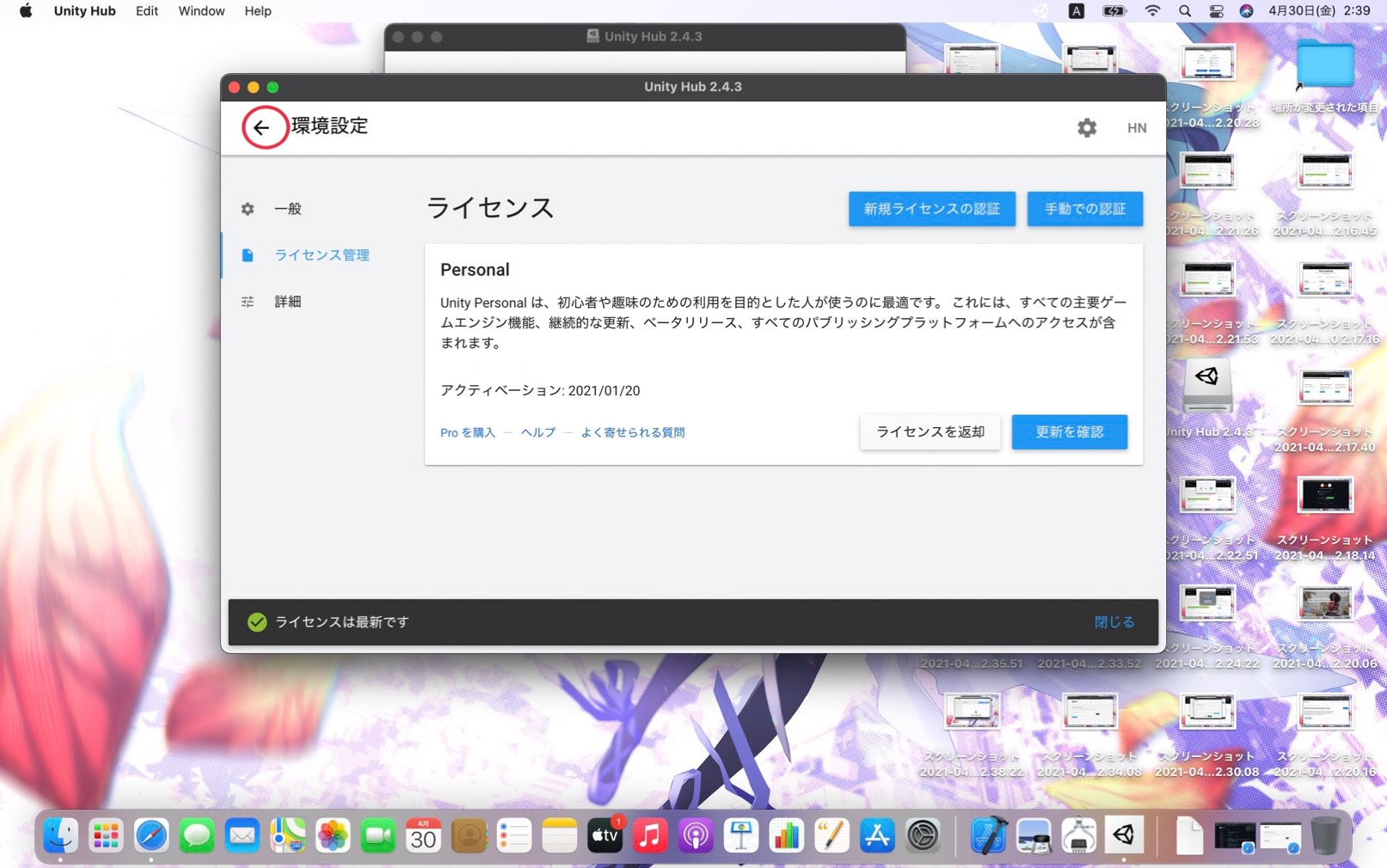Click the 'アクティベーション: 2021/01/20' text
The height and width of the screenshot is (868, 1387).
pyautogui.click(x=540, y=390)
